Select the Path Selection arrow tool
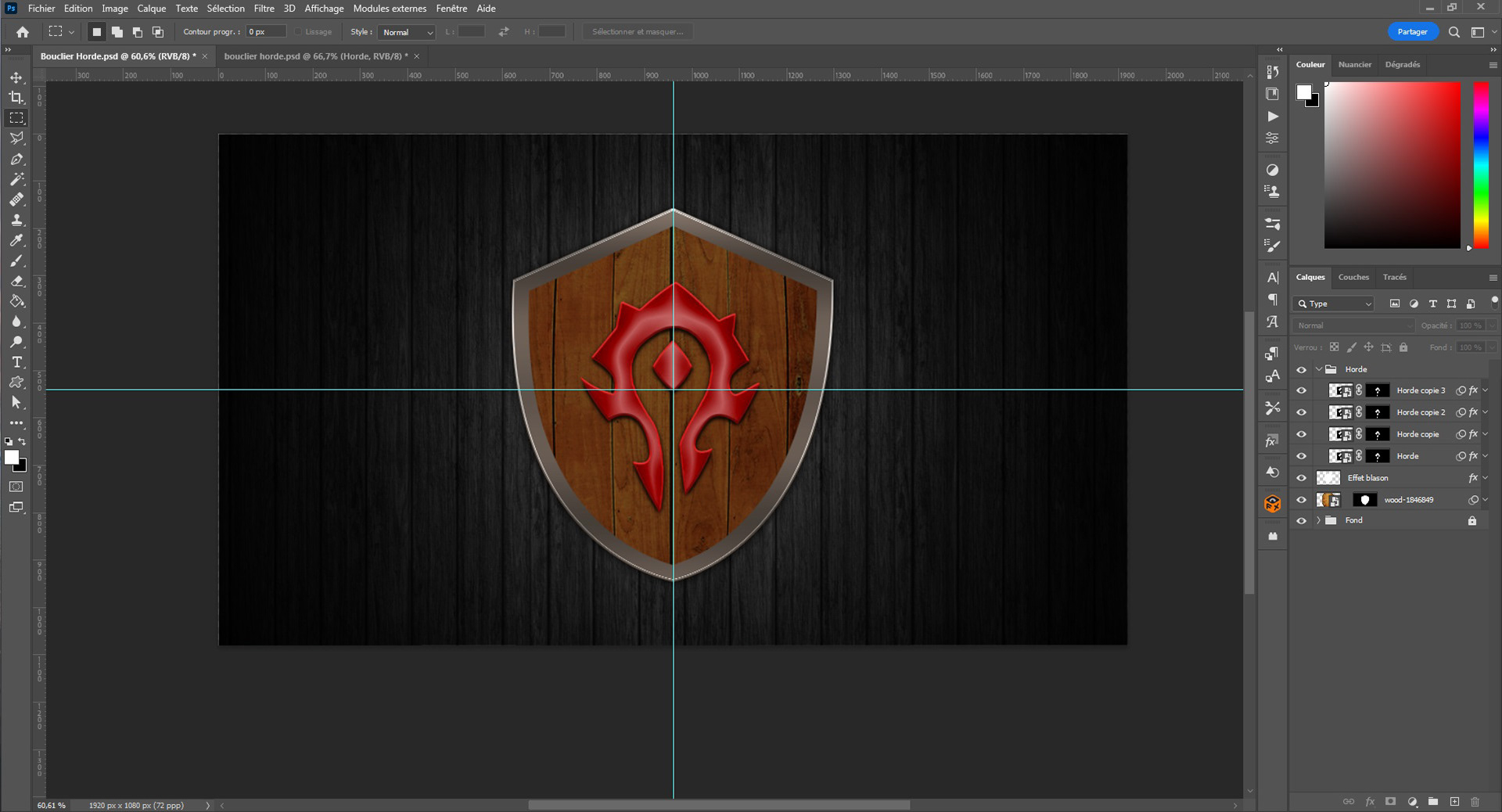Viewport: 1502px width, 812px height. pos(16,403)
